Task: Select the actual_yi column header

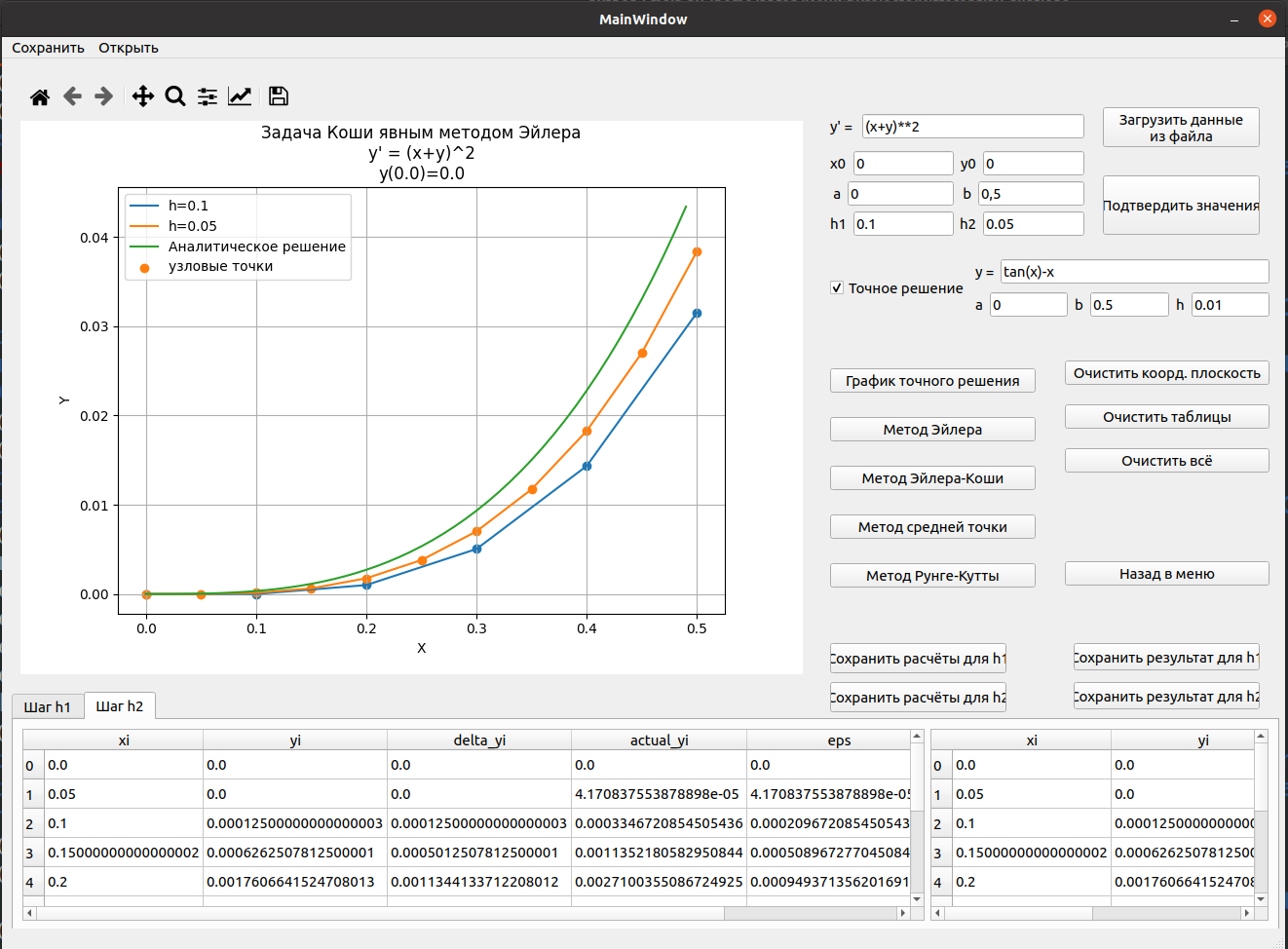Action: pos(660,740)
